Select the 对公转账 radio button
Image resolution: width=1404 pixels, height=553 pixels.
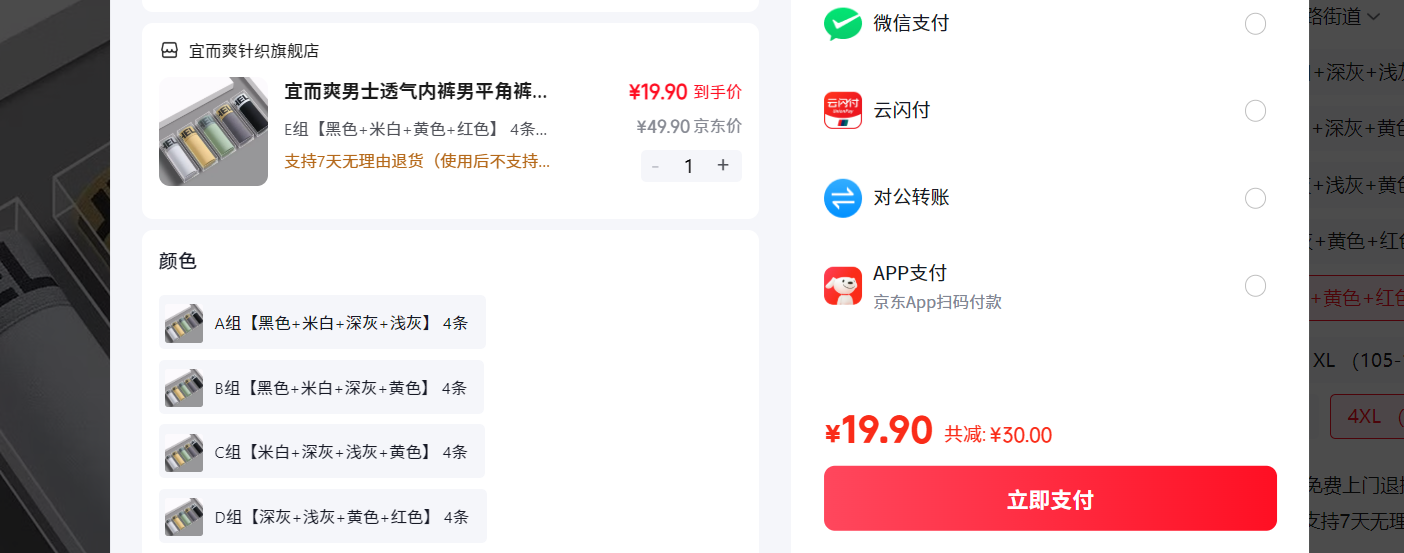click(1255, 199)
